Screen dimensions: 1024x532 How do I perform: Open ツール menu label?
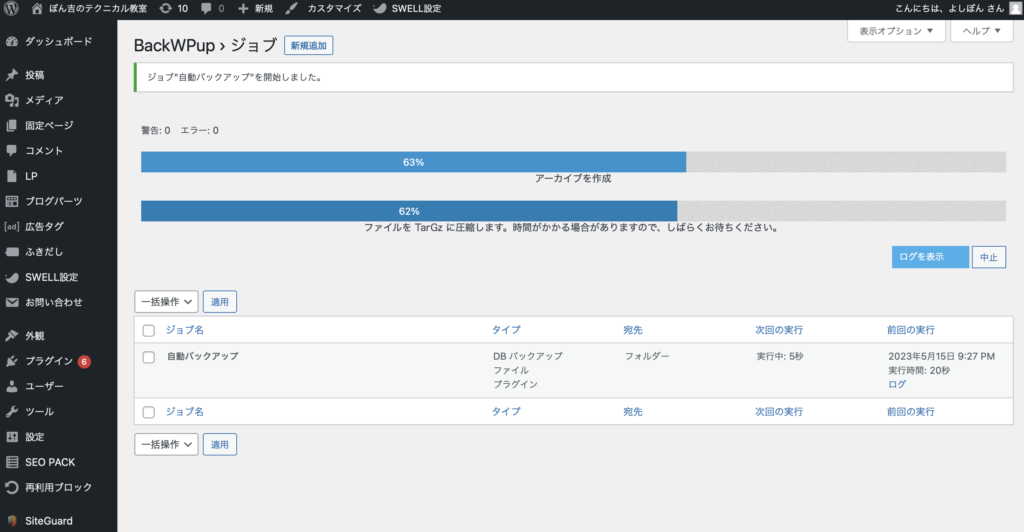pos(39,411)
